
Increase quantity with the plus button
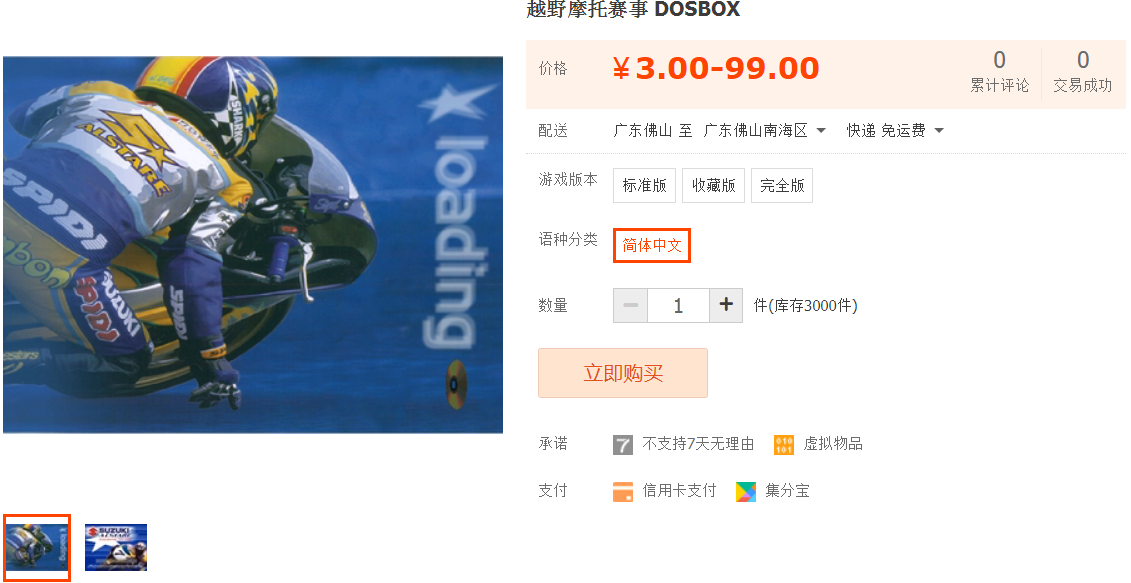click(726, 305)
